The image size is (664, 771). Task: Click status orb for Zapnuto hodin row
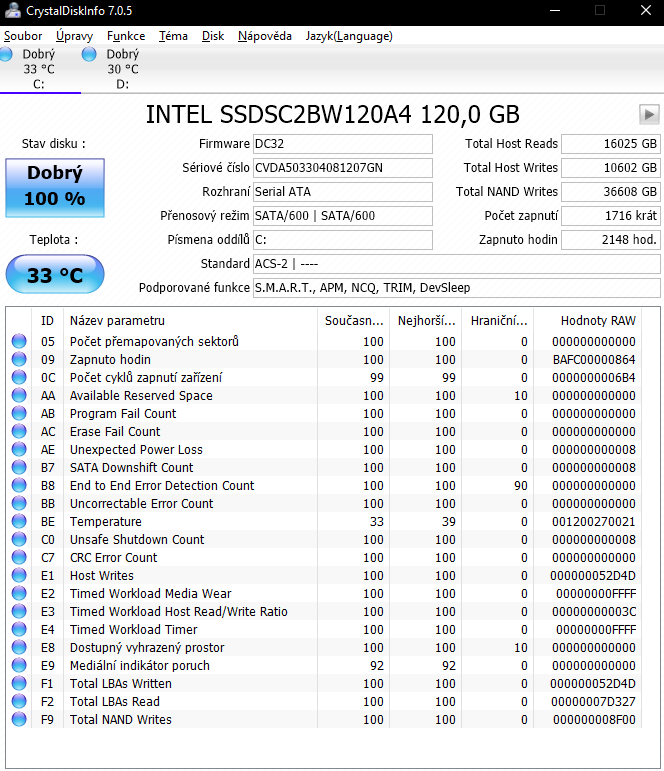19,360
